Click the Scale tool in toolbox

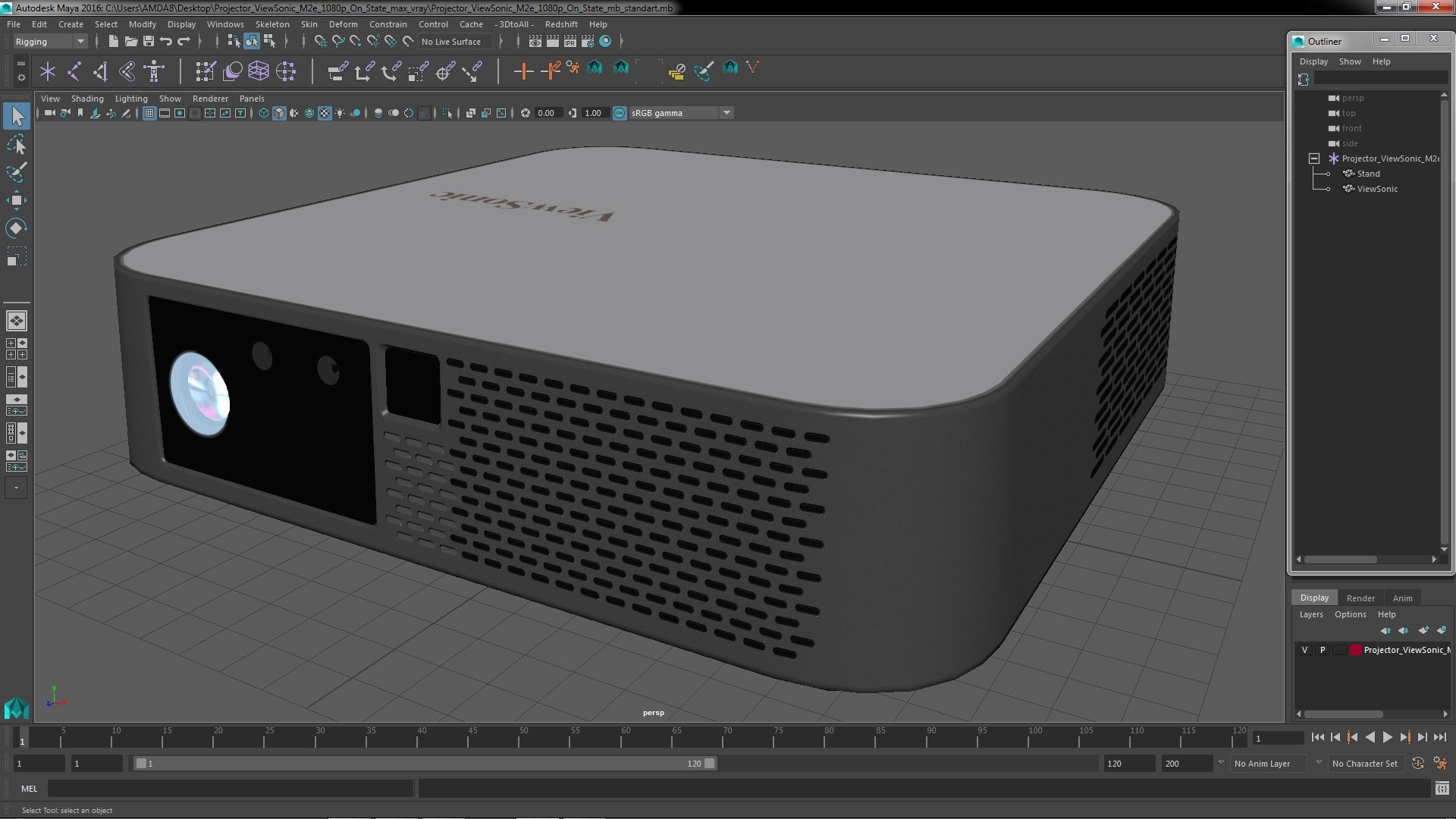pyautogui.click(x=17, y=256)
